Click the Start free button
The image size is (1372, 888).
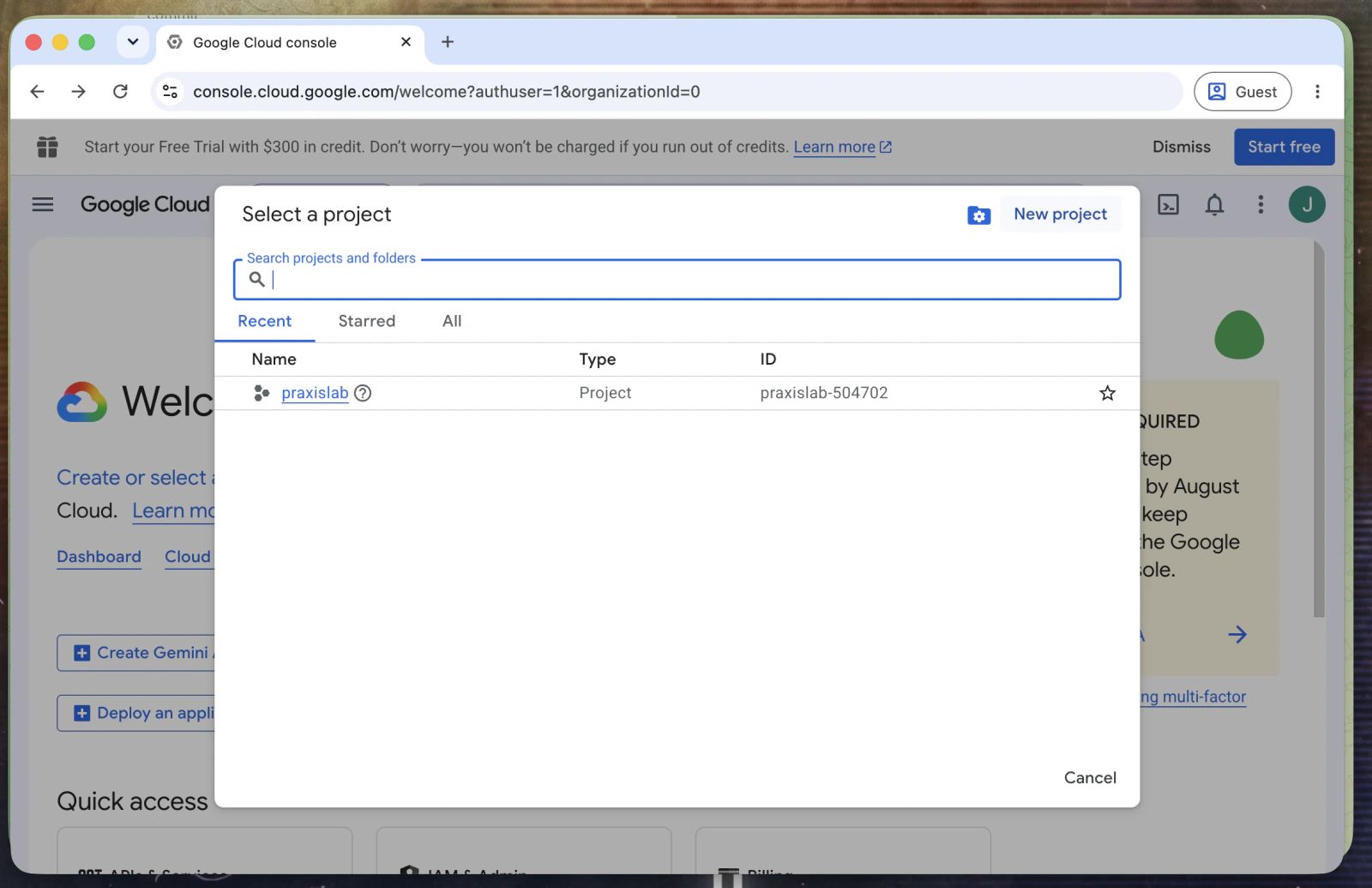point(1284,147)
